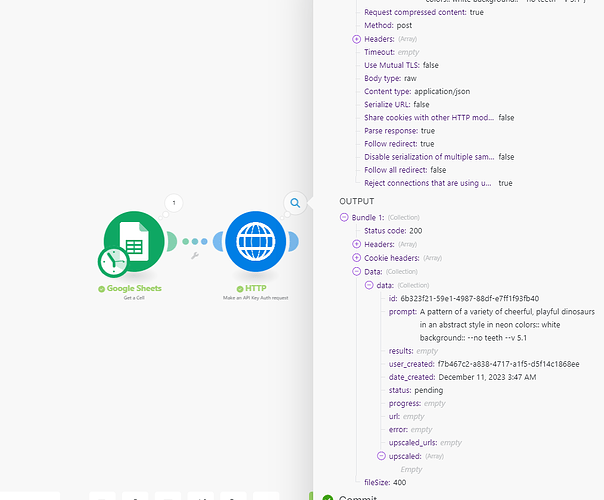Open the Google Sheets module
604x500 pixels.
click(134, 241)
